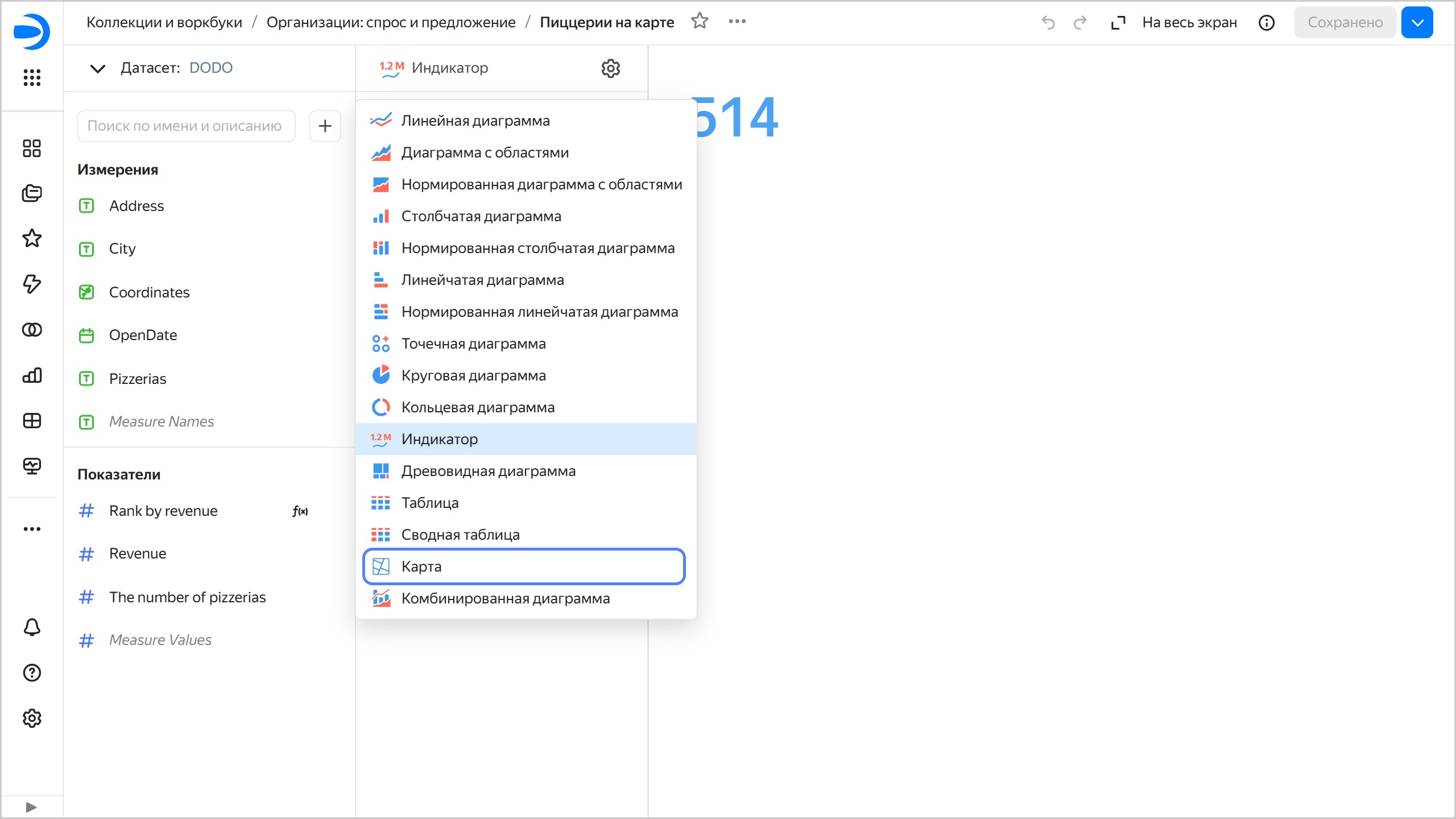Viewport: 1456px width, 819px height.
Task: Choose Круговая диаграмма from the list
Action: tap(473, 375)
